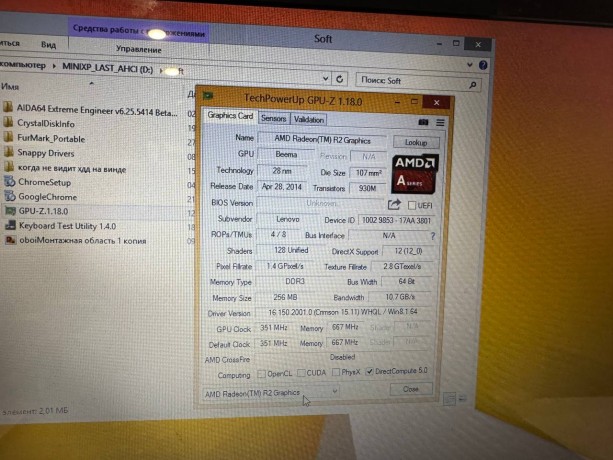Select Keyboard Test Utility 1.4.0 icon
This screenshot has width=613, height=460.
(x=10, y=226)
